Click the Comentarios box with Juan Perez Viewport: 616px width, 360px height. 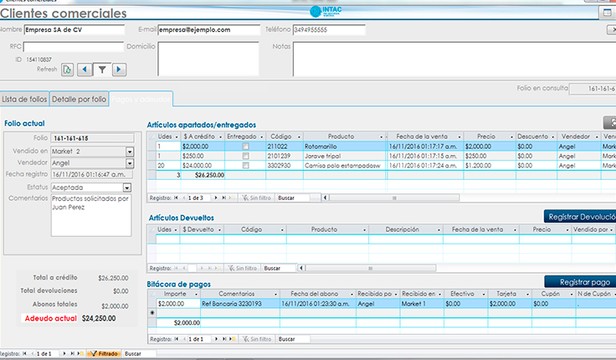point(91,215)
